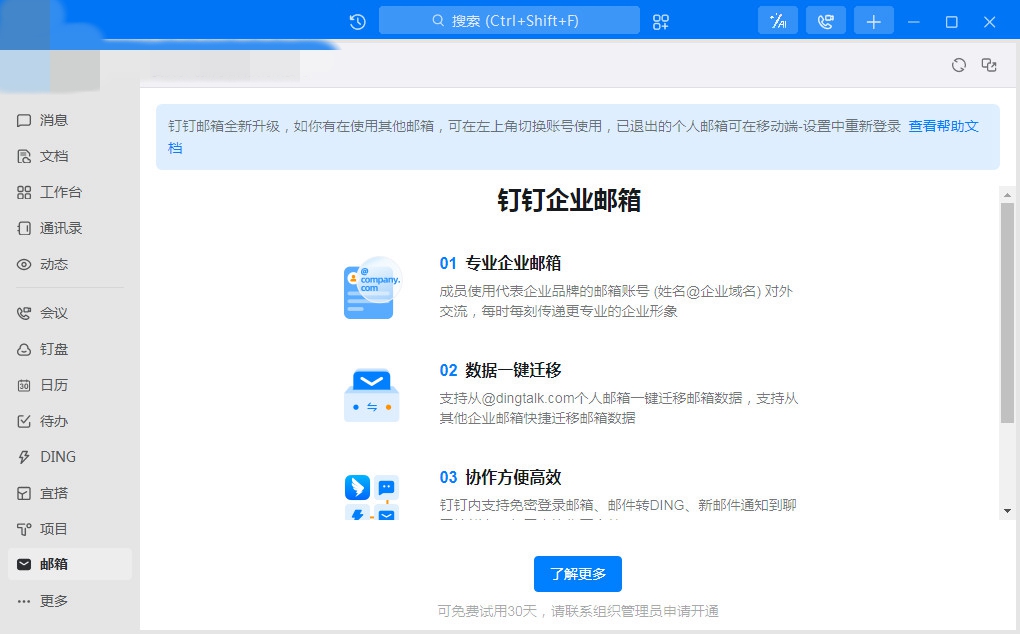Start a call via the phone-video icon
This screenshot has width=1020, height=634.
click(x=825, y=21)
